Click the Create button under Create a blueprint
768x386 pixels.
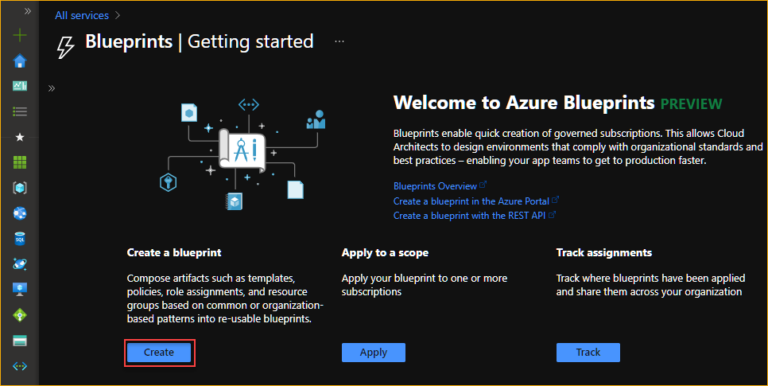(159, 352)
